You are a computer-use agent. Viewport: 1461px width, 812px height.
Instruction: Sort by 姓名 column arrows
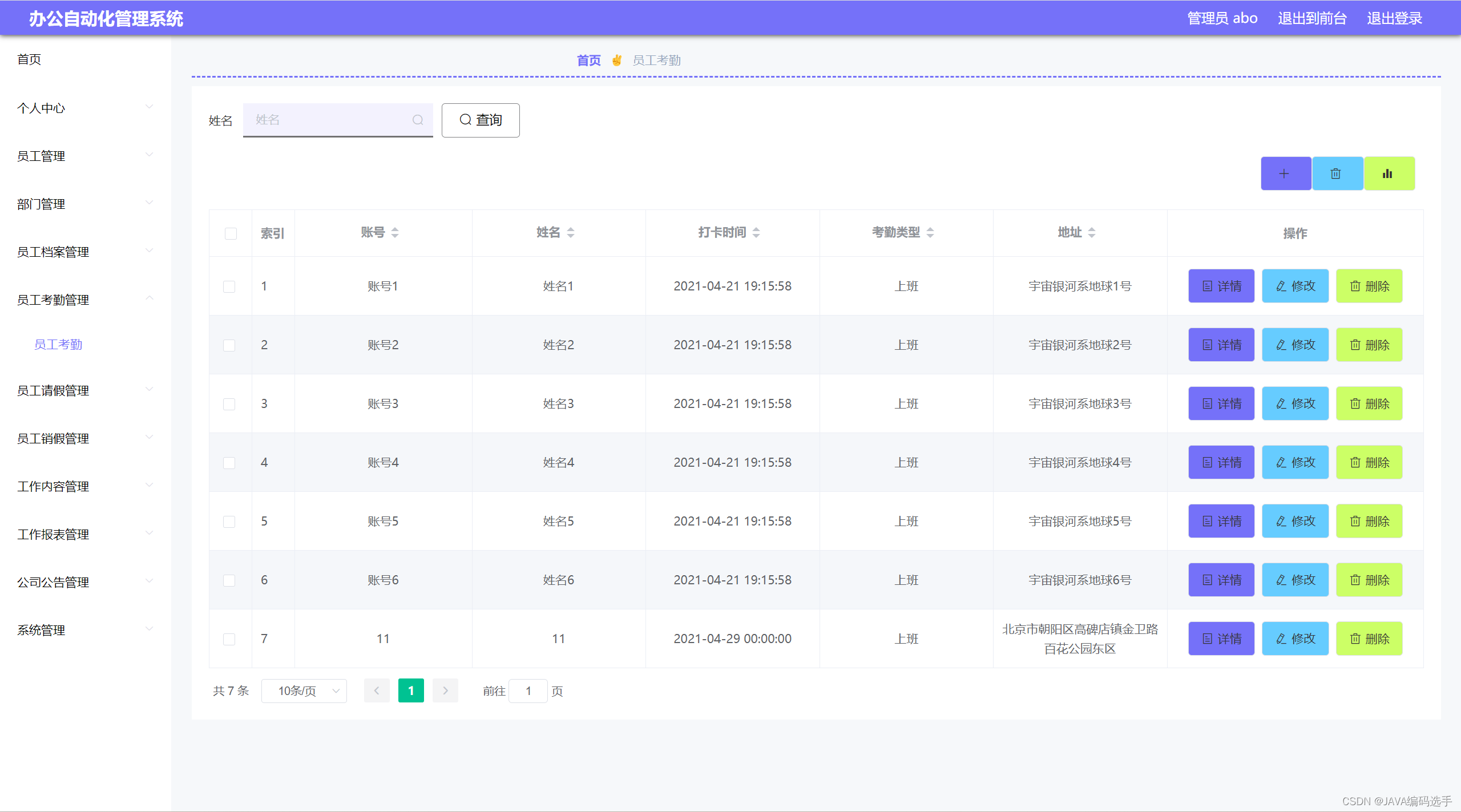(571, 232)
